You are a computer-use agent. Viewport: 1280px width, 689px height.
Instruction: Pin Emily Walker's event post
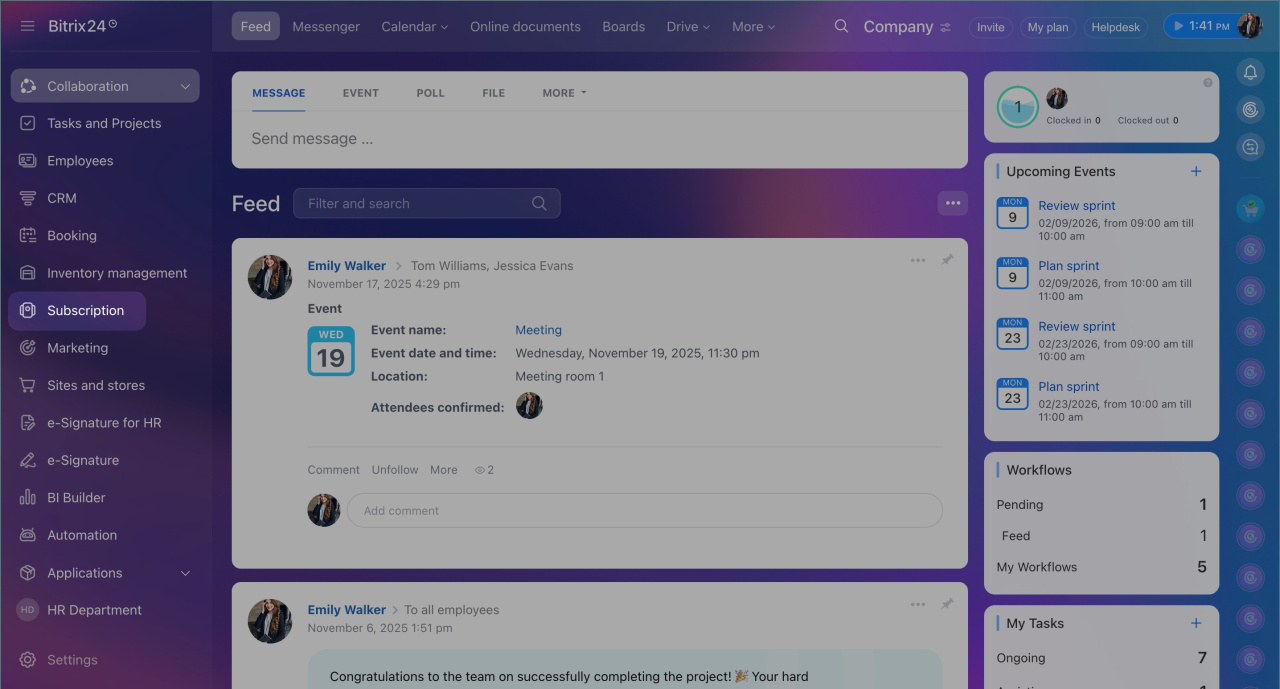point(947,260)
